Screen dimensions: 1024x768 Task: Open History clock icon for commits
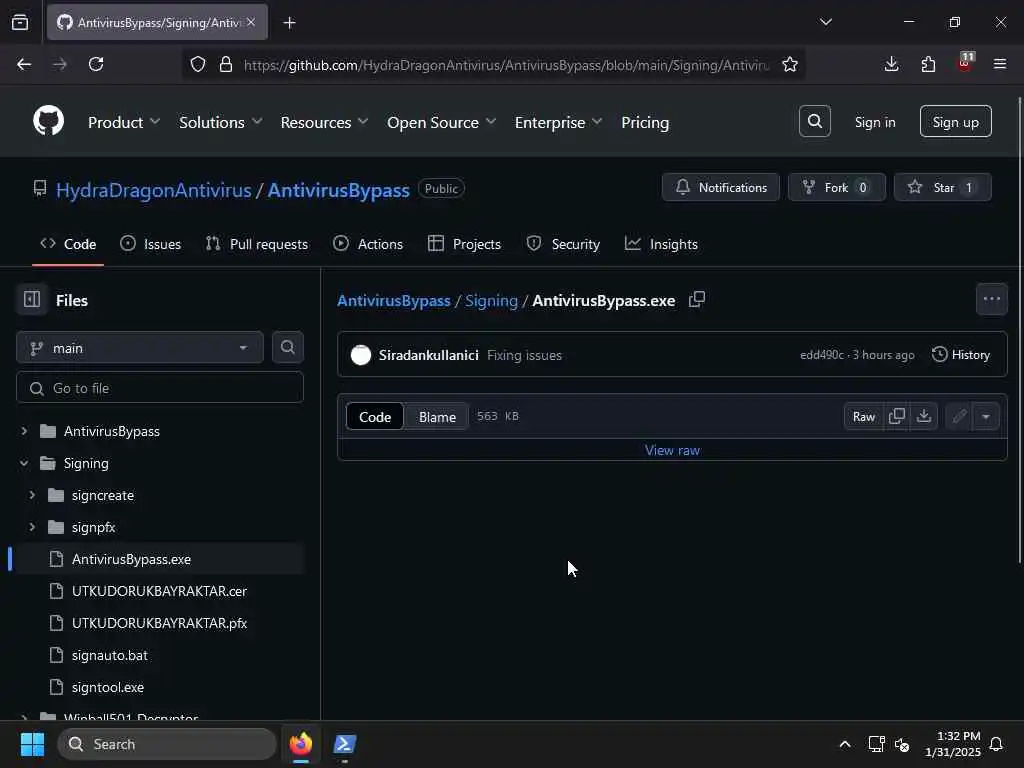[x=939, y=355]
